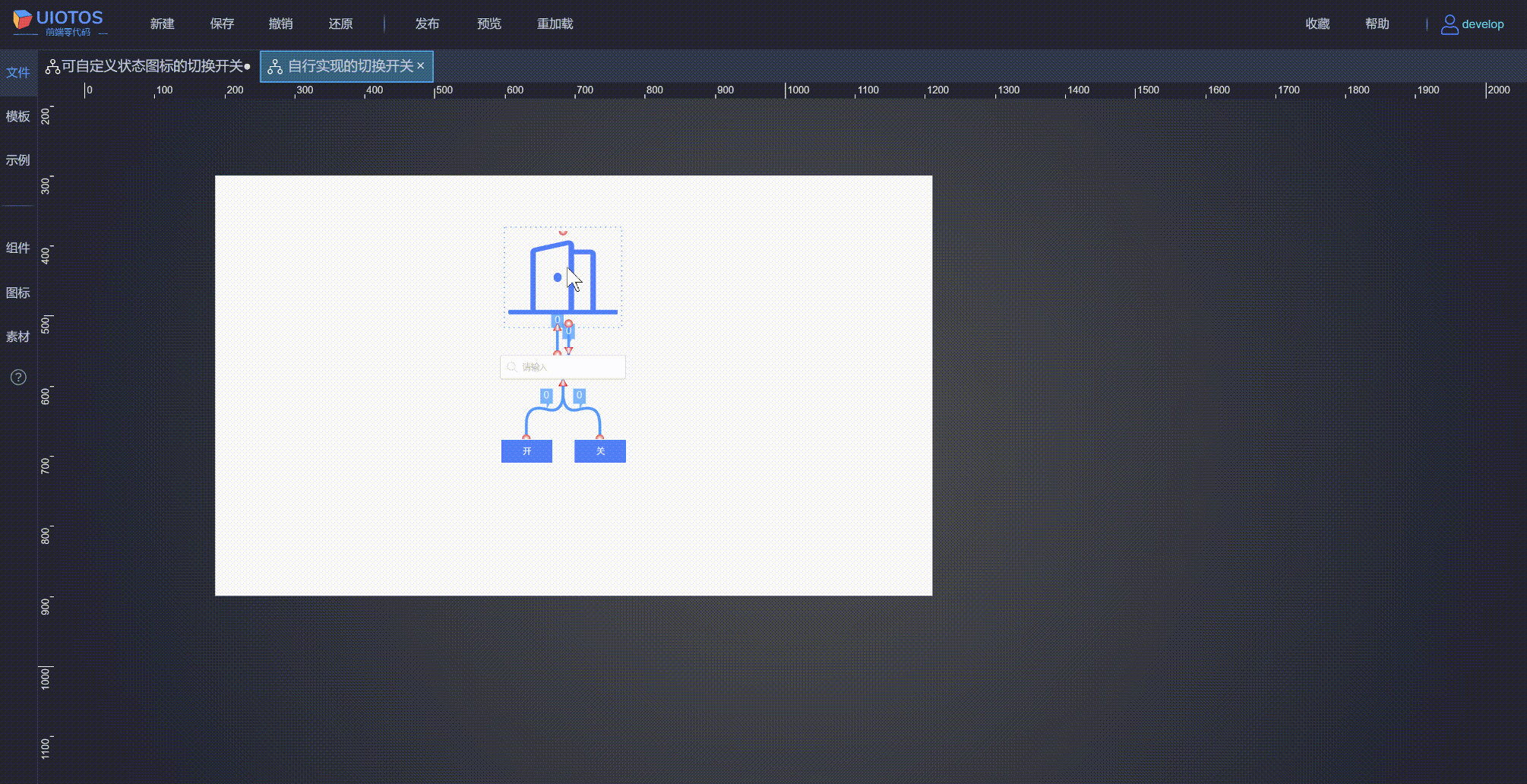This screenshot has height=784, width=1527.
Task: Close the 自行实现的切换开关 tab
Action: tap(421, 66)
